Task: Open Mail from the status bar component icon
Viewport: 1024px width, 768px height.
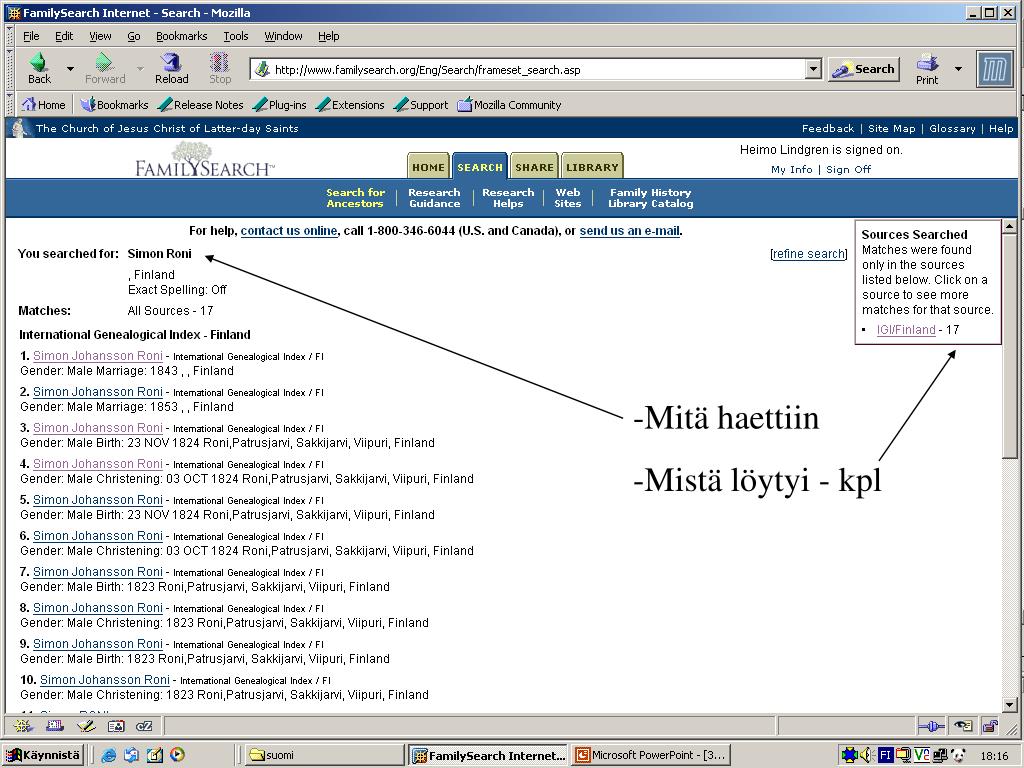Action: pos(55,726)
